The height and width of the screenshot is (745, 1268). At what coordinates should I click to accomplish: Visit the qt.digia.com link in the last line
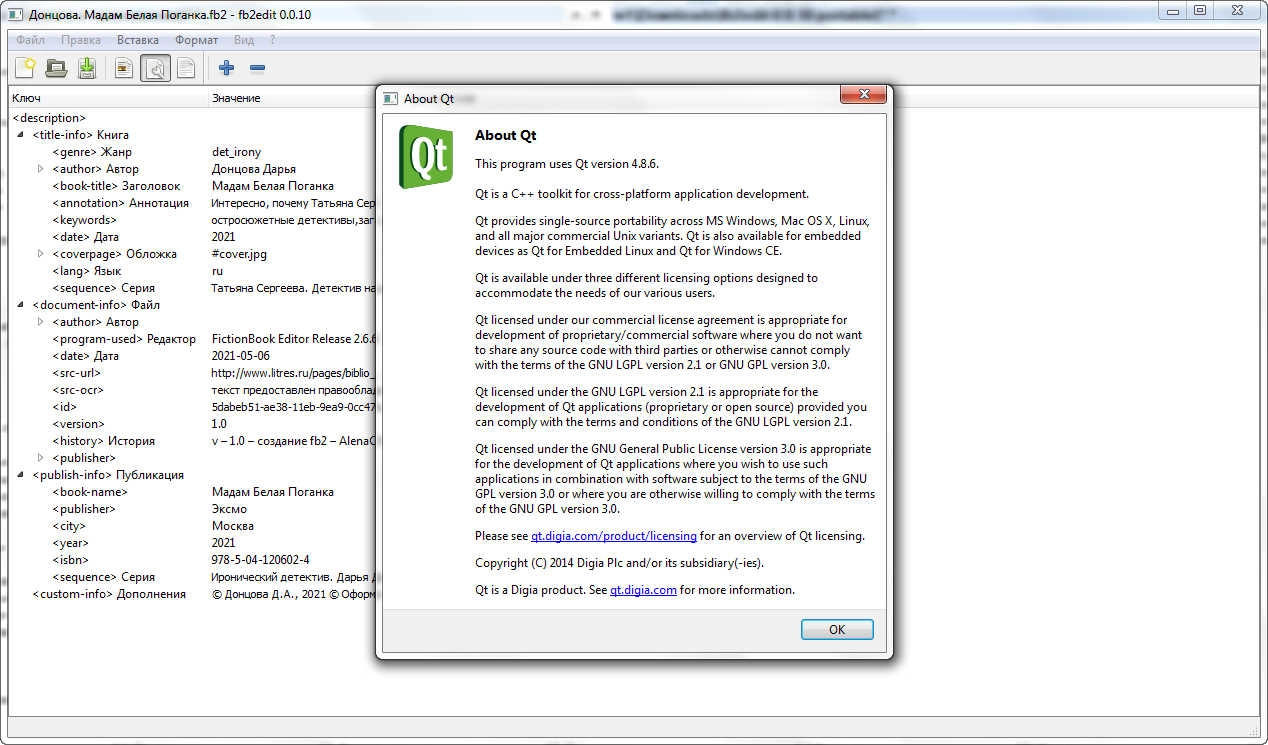643,590
